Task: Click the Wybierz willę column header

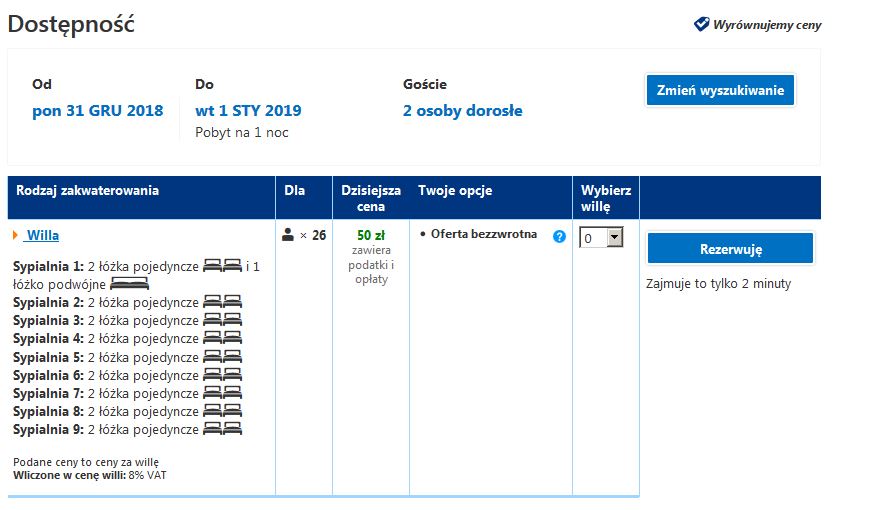Action: (605, 198)
